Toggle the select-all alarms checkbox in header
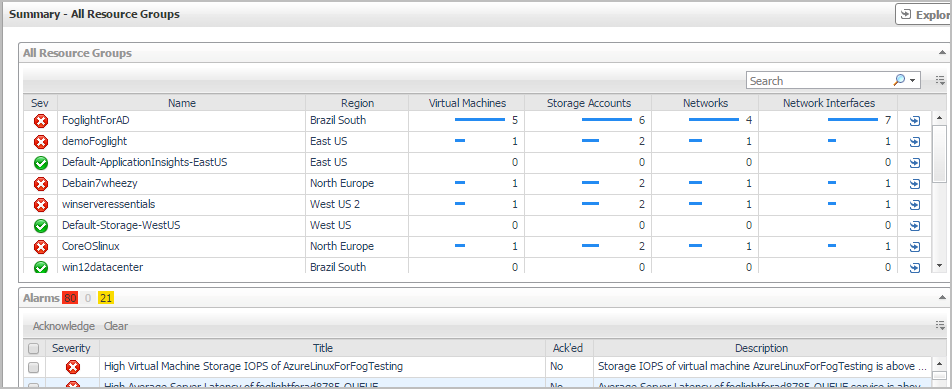This screenshot has height=389, width=952. [34, 348]
